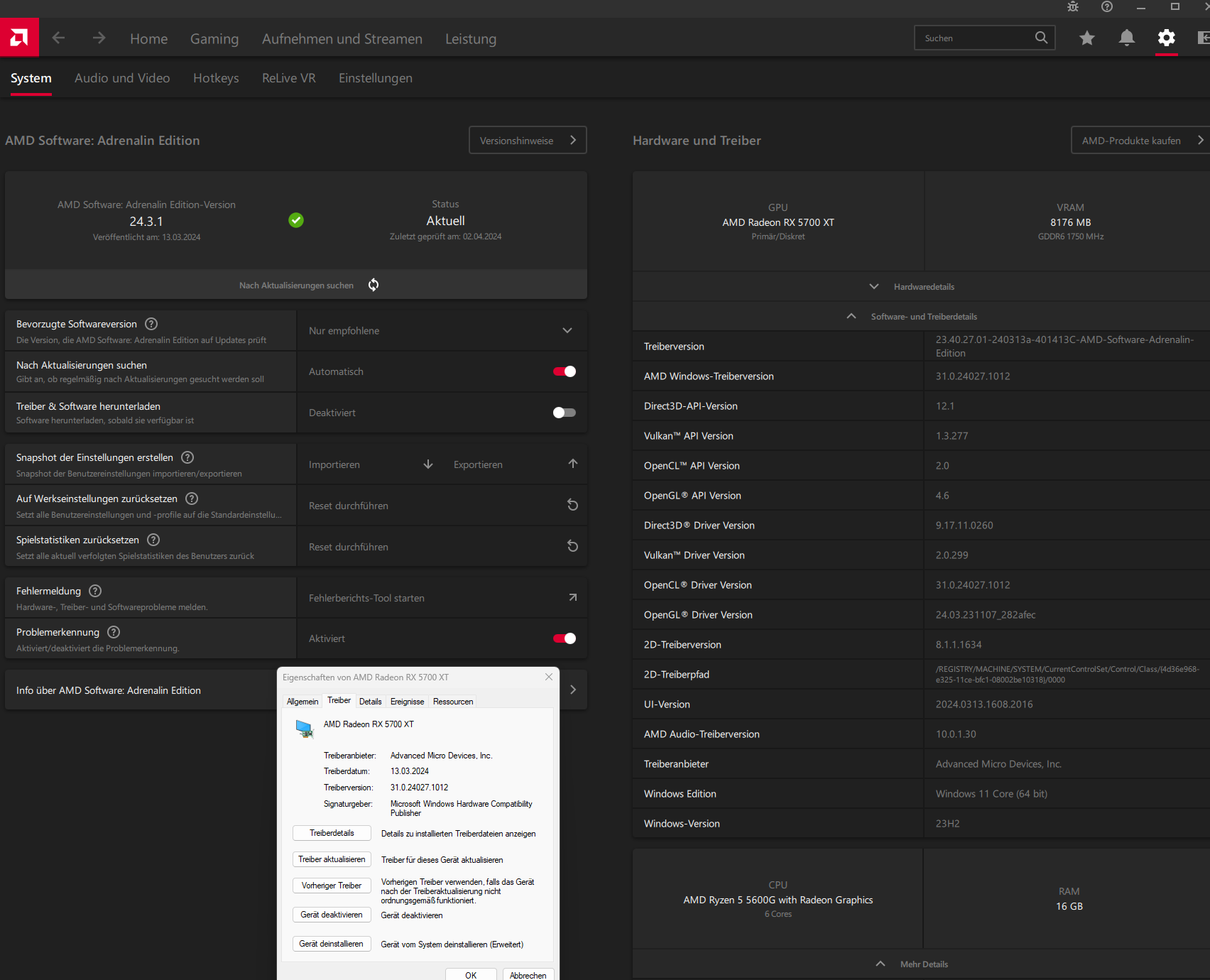The width and height of the screenshot is (1210, 980).
Task: Click the Exportieren up-arrow icon
Action: click(573, 464)
